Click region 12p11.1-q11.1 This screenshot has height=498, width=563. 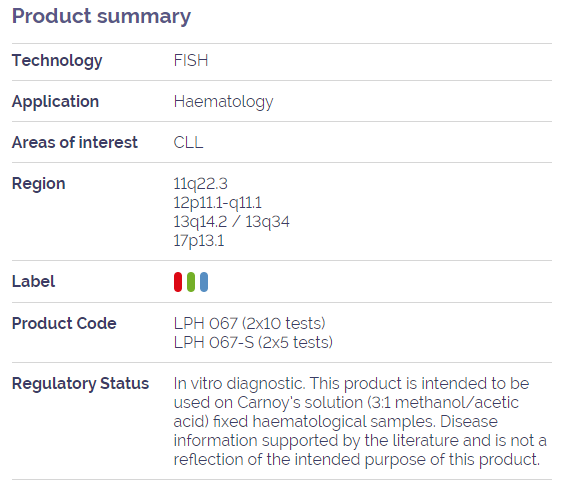(218, 203)
